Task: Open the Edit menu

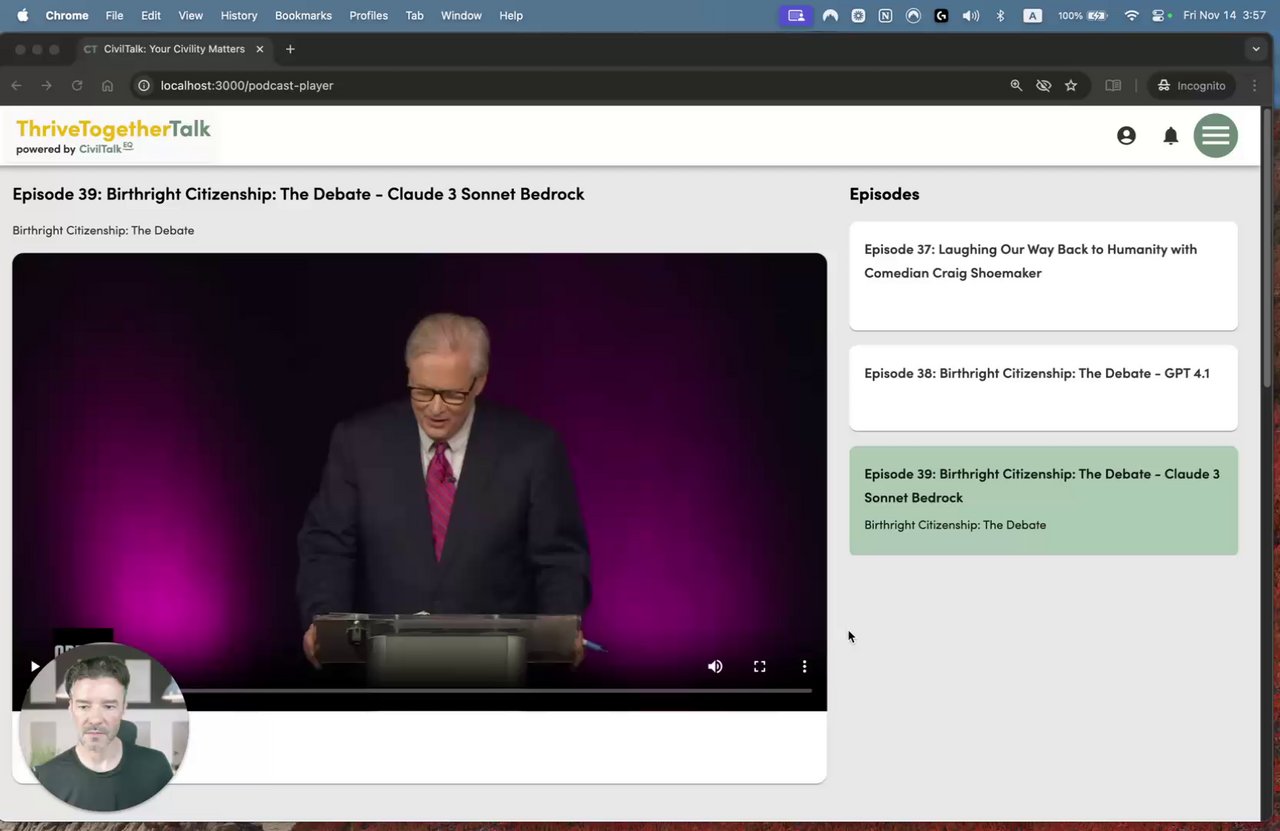Action: [151, 15]
